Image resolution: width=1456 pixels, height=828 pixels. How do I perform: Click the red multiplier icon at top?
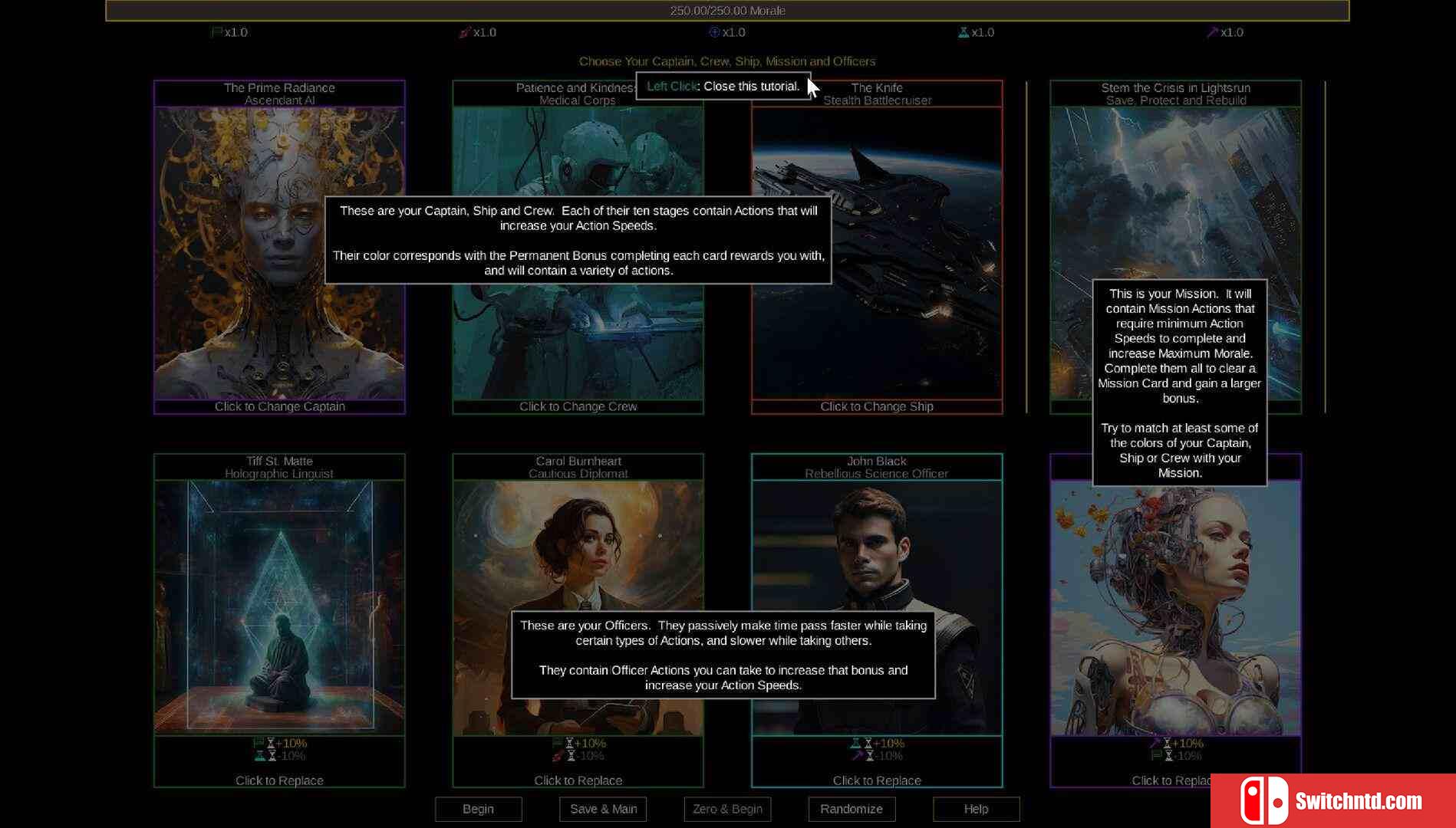coord(464,32)
